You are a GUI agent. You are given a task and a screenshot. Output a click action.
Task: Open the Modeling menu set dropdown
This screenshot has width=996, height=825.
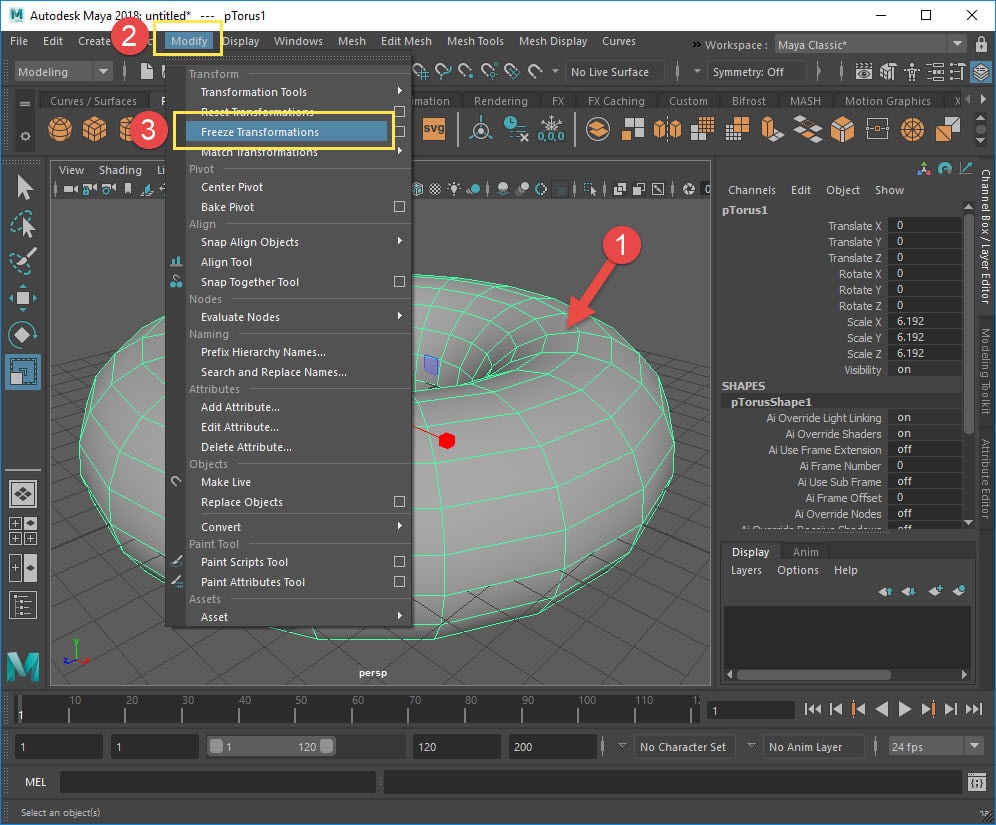point(62,72)
